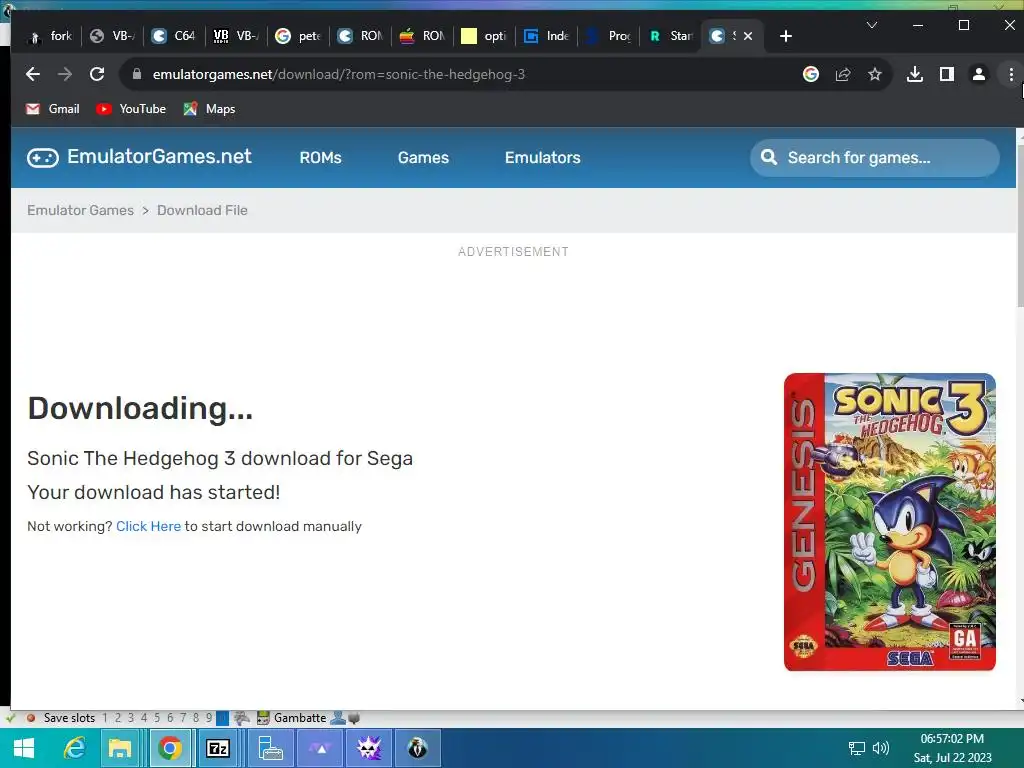
Task: Open the Gmail bookmark
Action: (x=52, y=109)
